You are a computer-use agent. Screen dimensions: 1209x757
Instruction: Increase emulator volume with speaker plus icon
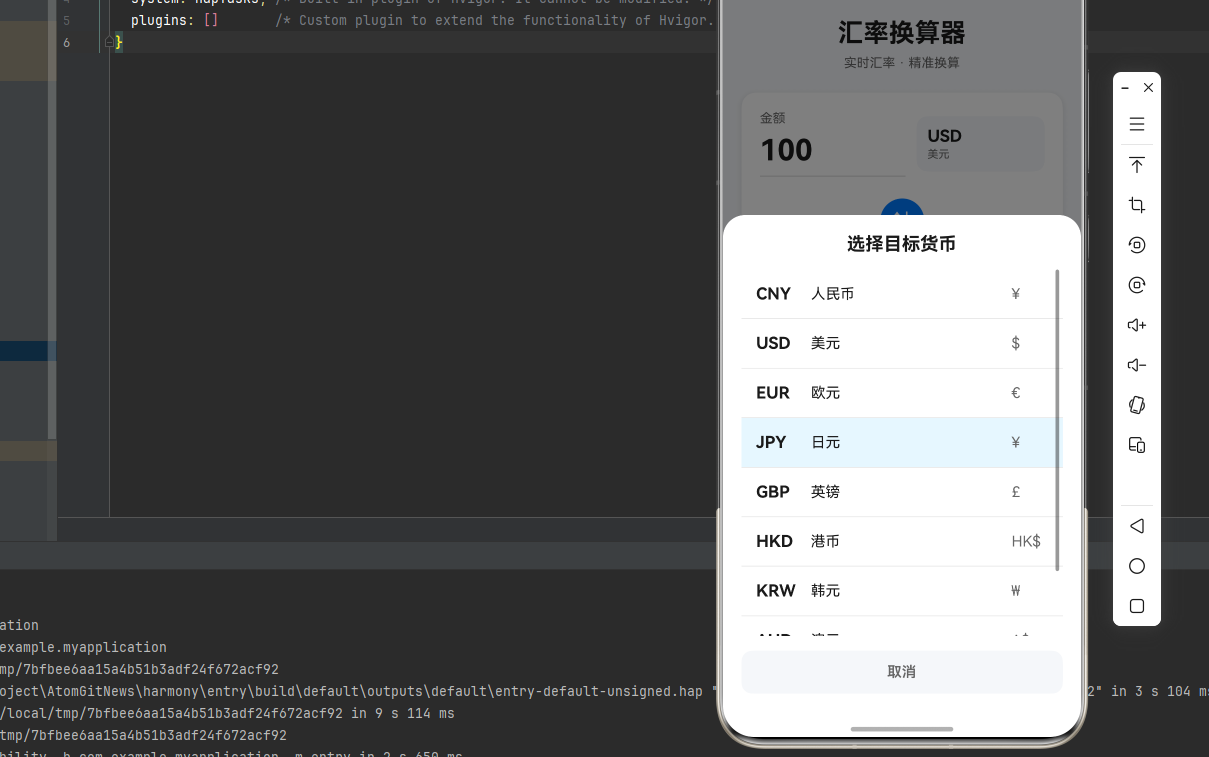(x=1137, y=325)
